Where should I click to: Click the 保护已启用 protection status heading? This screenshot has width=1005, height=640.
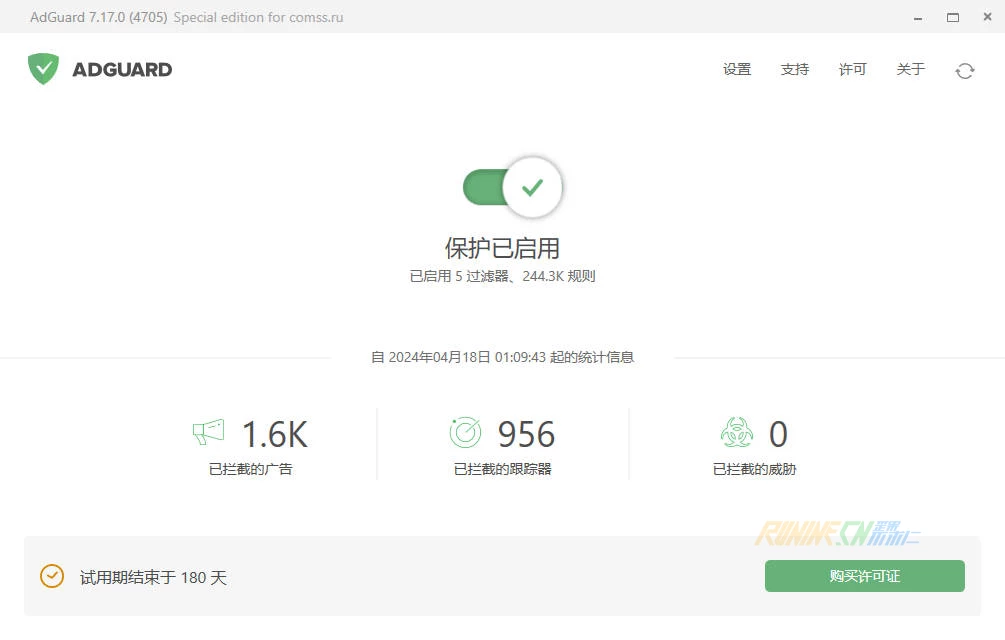coord(502,248)
